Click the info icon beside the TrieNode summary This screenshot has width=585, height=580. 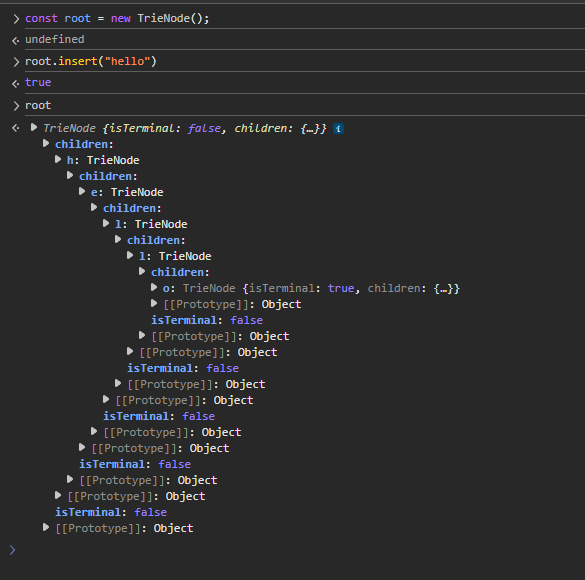pyautogui.click(x=338, y=129)
